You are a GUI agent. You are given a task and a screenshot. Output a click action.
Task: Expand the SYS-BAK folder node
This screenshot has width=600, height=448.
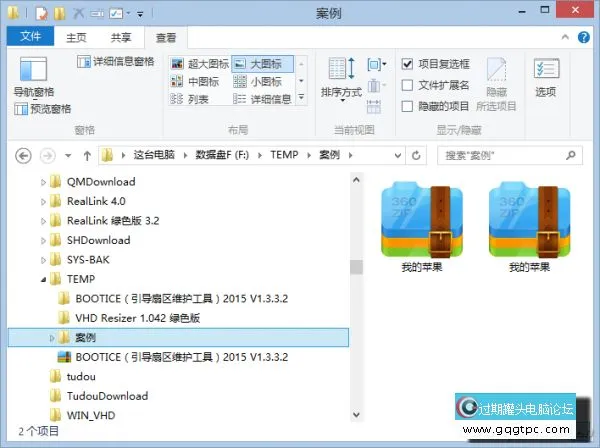click(x=43, y=260)
